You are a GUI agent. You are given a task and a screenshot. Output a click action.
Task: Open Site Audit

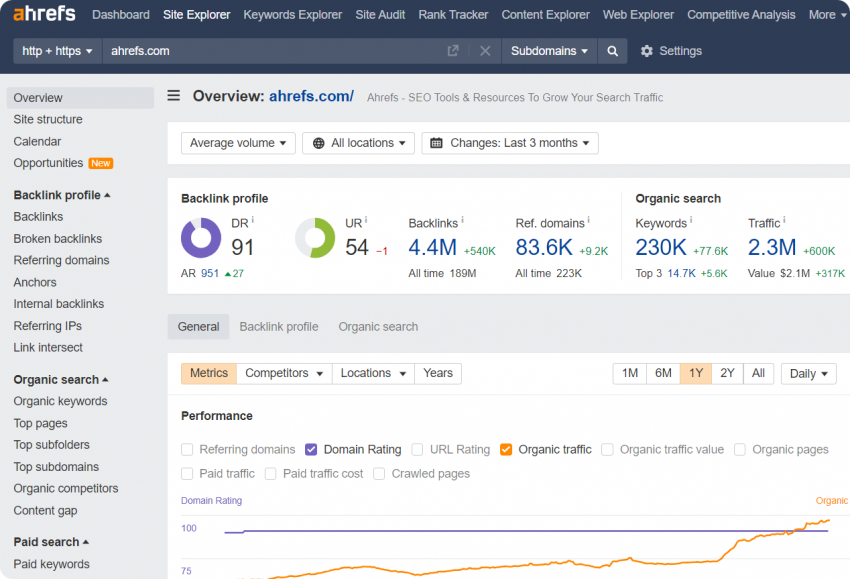click(x=380, y=15)
